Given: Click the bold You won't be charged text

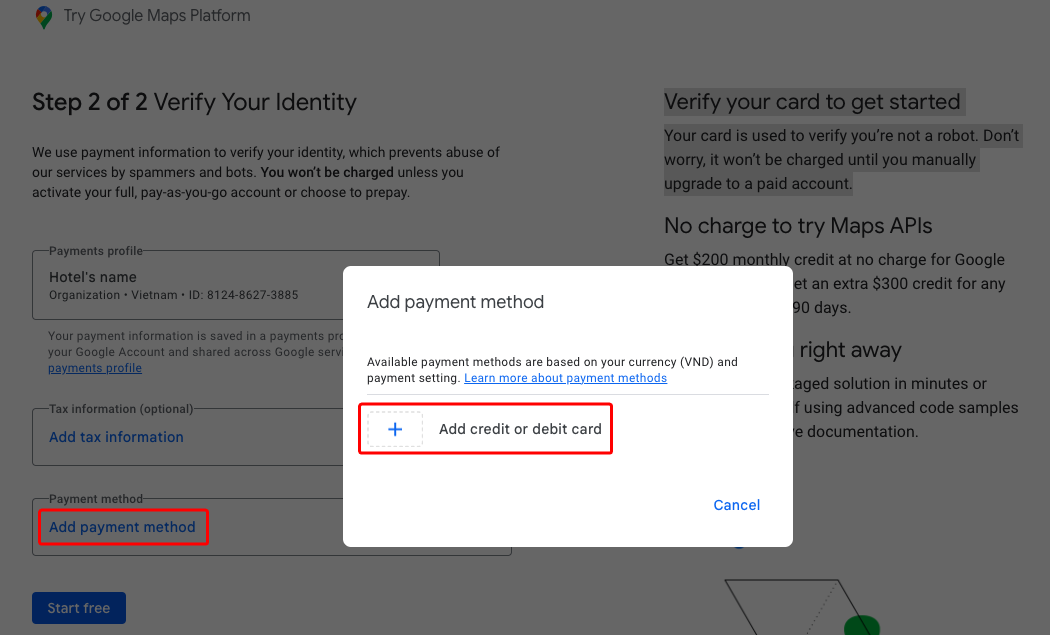Looking at the screenshot, I should coord(327,172).
